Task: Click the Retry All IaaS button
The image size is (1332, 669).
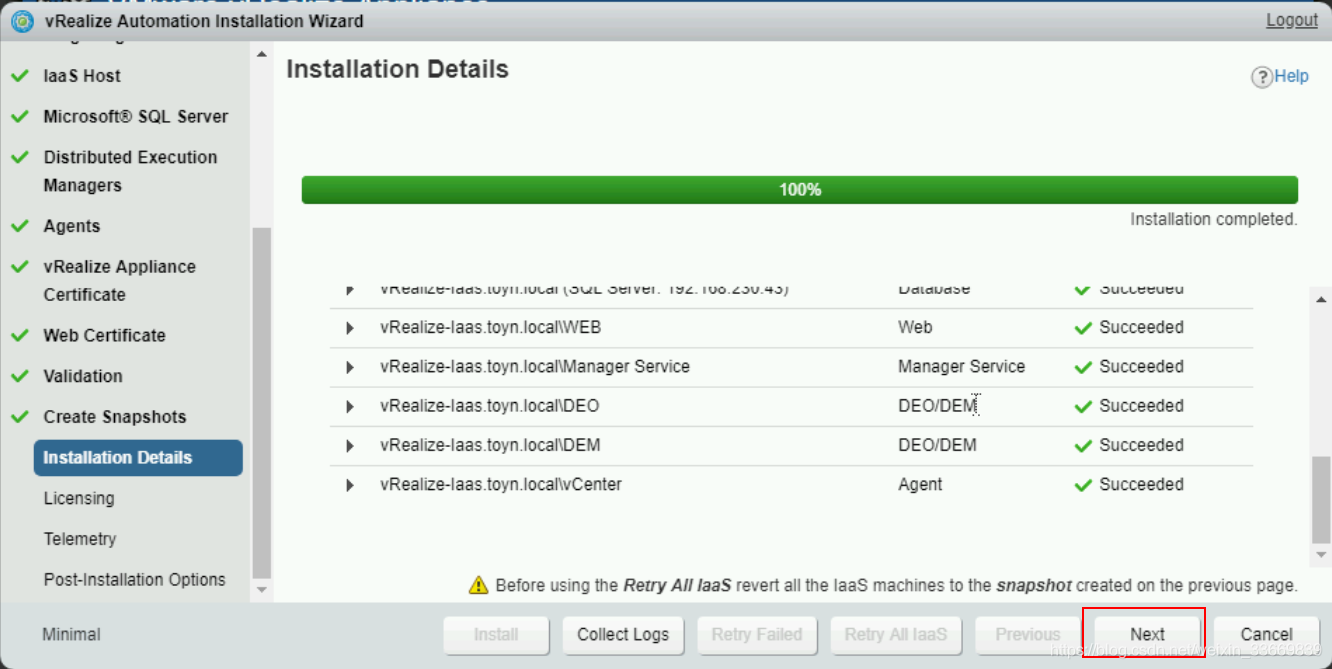Action: [x=896, y=635]
